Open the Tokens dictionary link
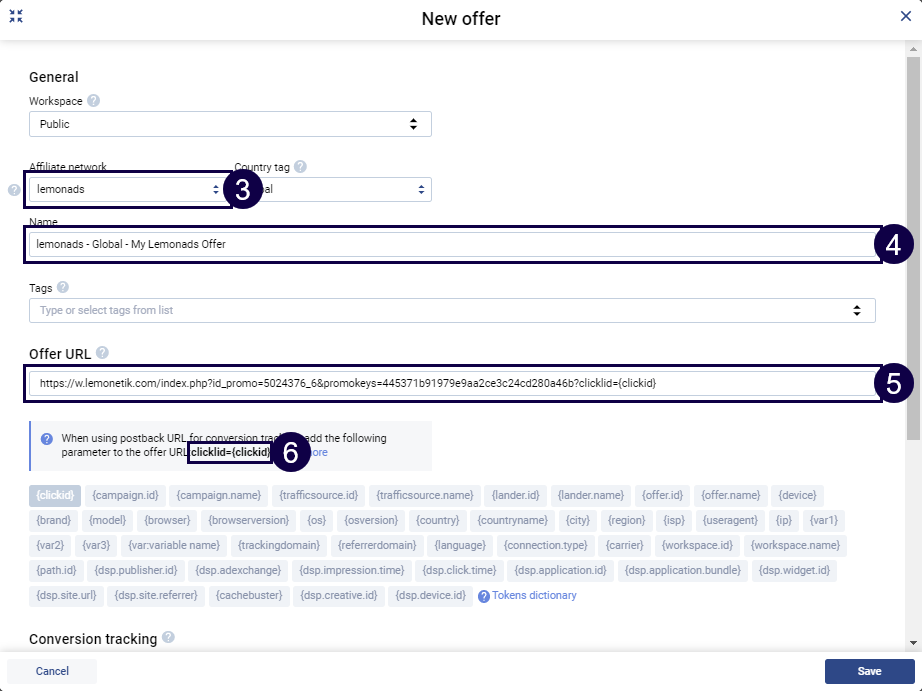The image size is (922, 691). (x=536, y=596)
